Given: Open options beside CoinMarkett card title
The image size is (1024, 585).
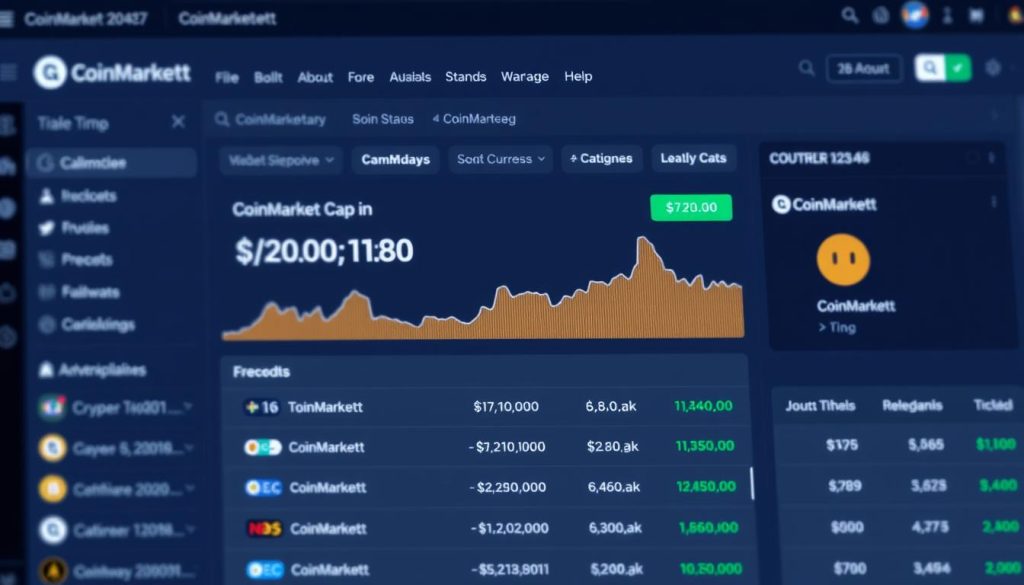Looking at the screenshot, I should [994, 202].
